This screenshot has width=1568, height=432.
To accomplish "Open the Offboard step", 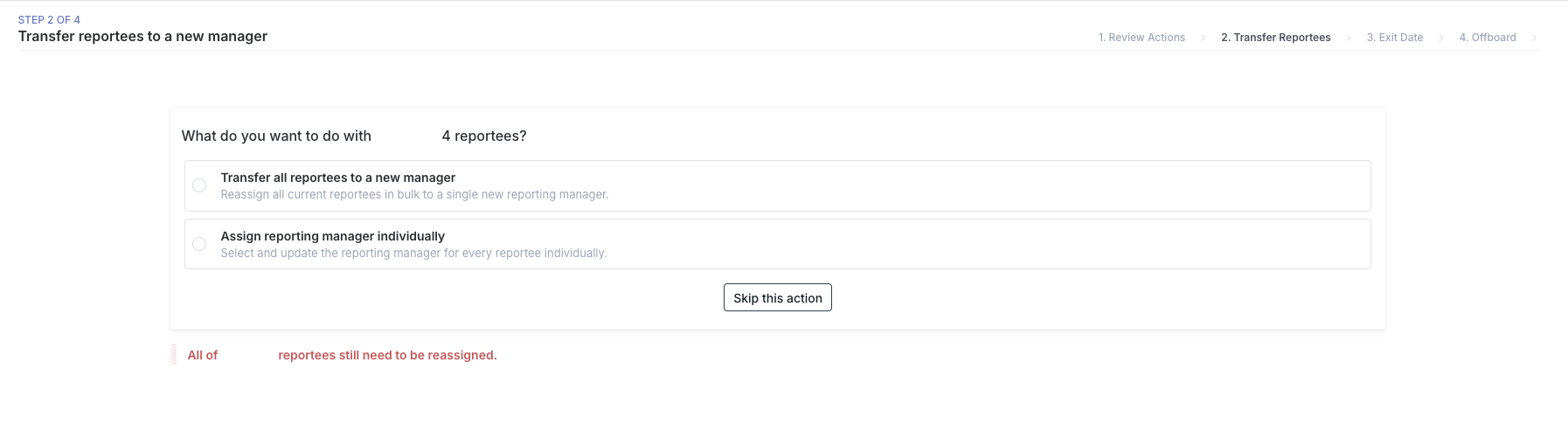I will (1487, 38).
